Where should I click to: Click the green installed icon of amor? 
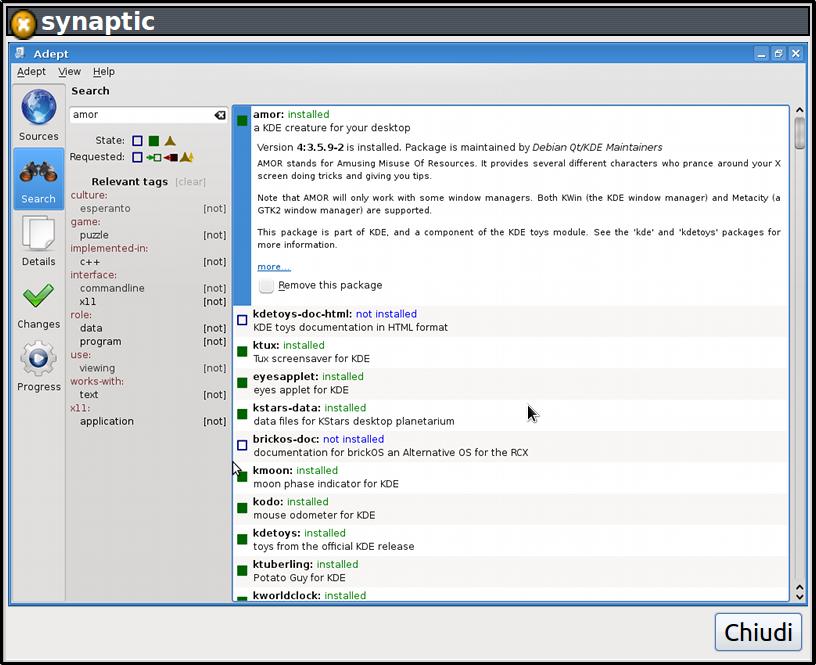click(x=242, y=121)
